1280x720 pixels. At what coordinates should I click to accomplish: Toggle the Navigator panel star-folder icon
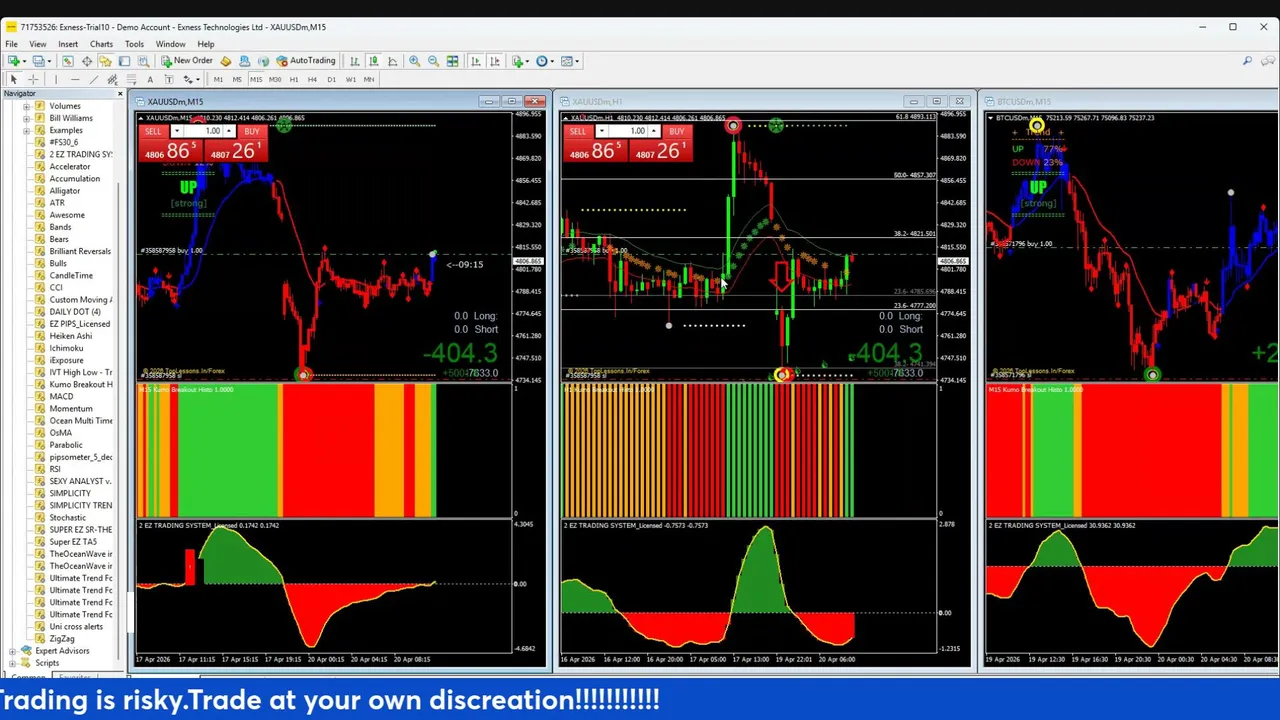106,61
